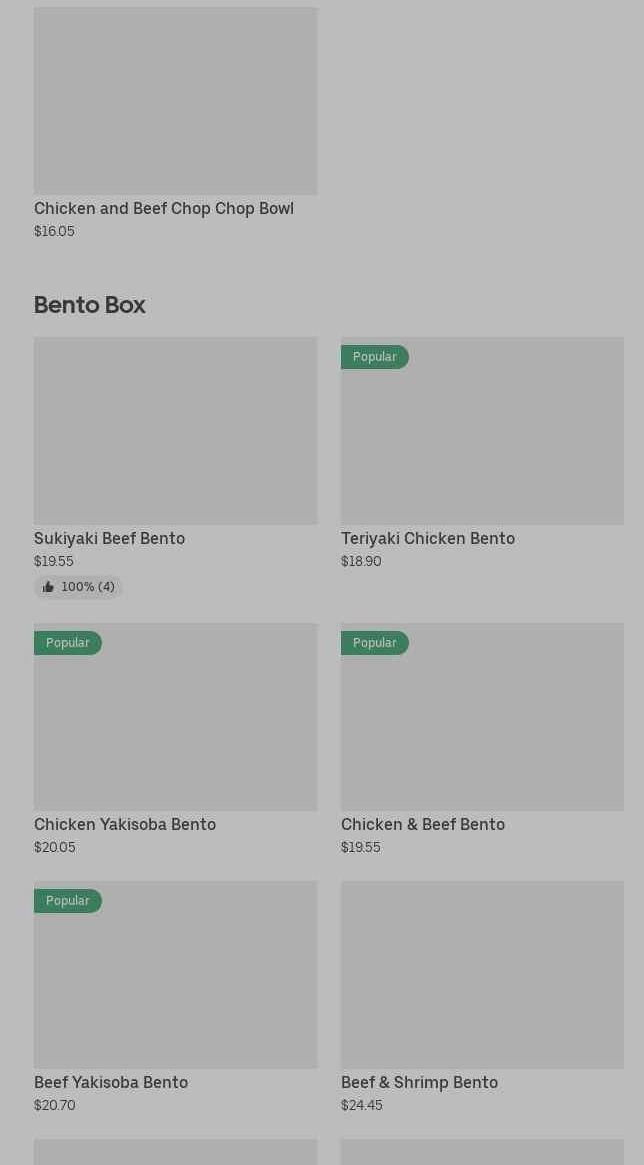Click the Popular badge on Beef Yakisoba Bento

[x=67, y=901]
